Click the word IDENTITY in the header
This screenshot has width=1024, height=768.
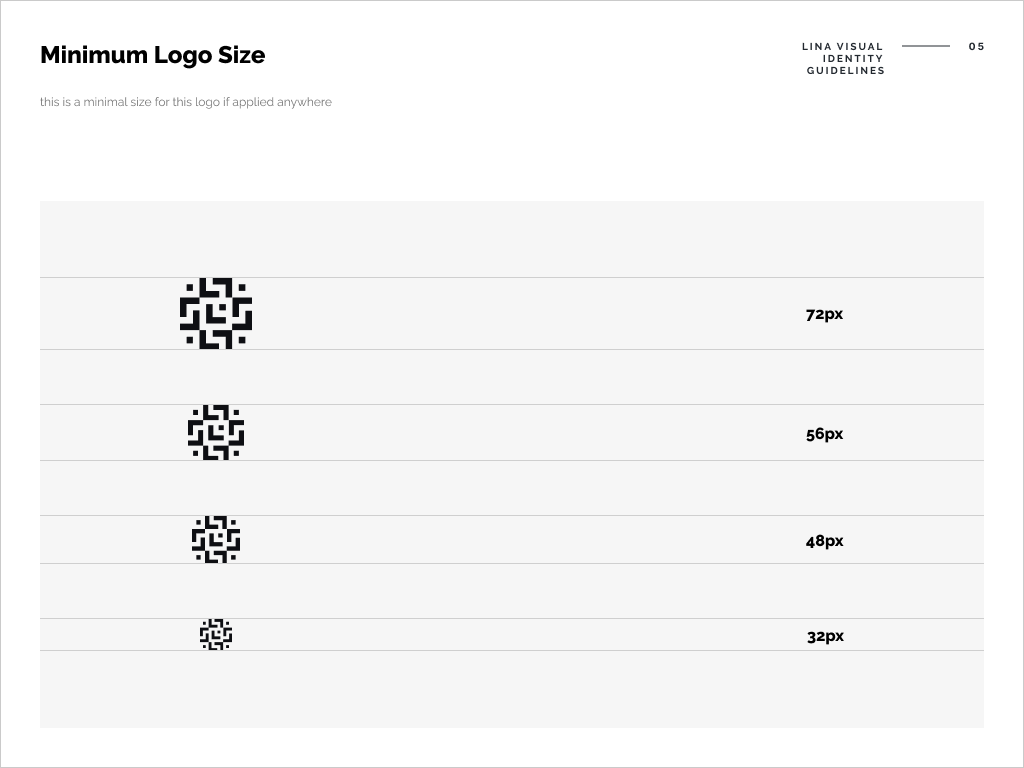(x=852, y=59)
